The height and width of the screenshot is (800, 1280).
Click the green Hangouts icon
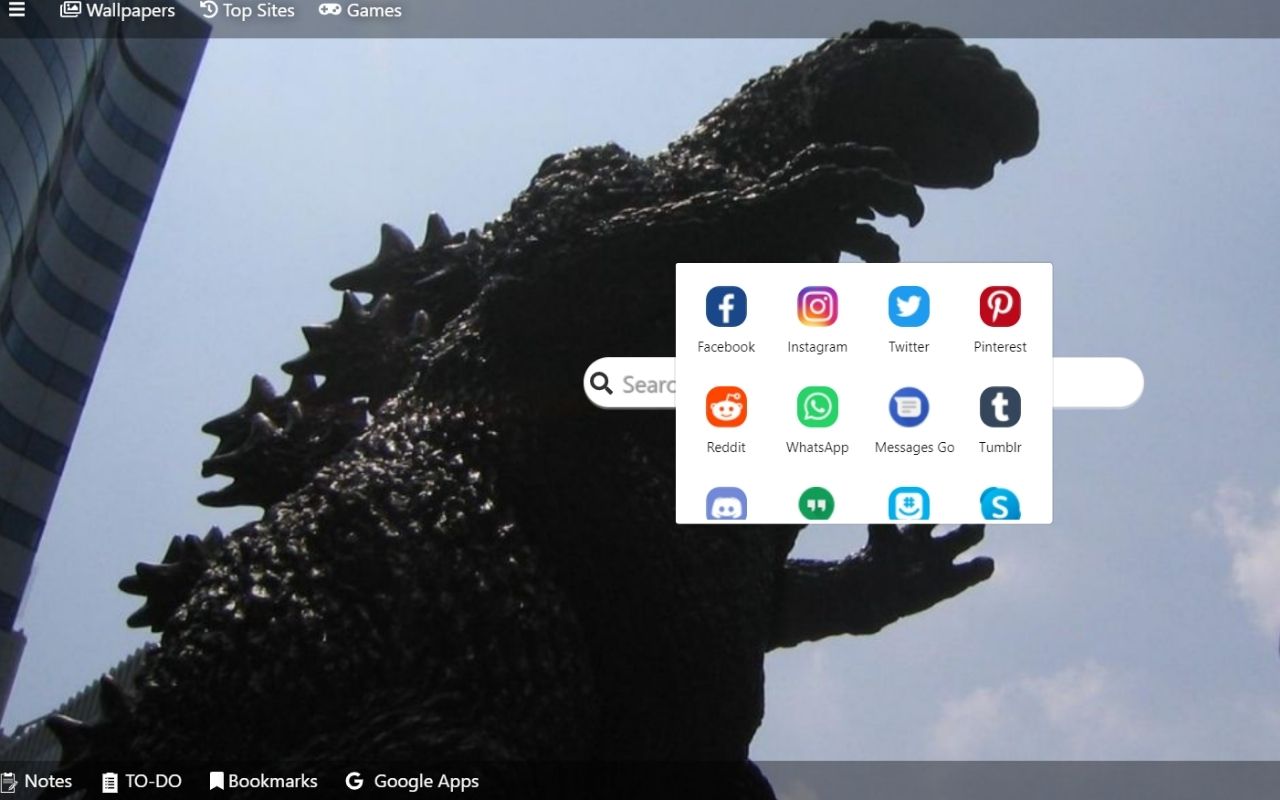pyautogui.click(x=817, y=504)
